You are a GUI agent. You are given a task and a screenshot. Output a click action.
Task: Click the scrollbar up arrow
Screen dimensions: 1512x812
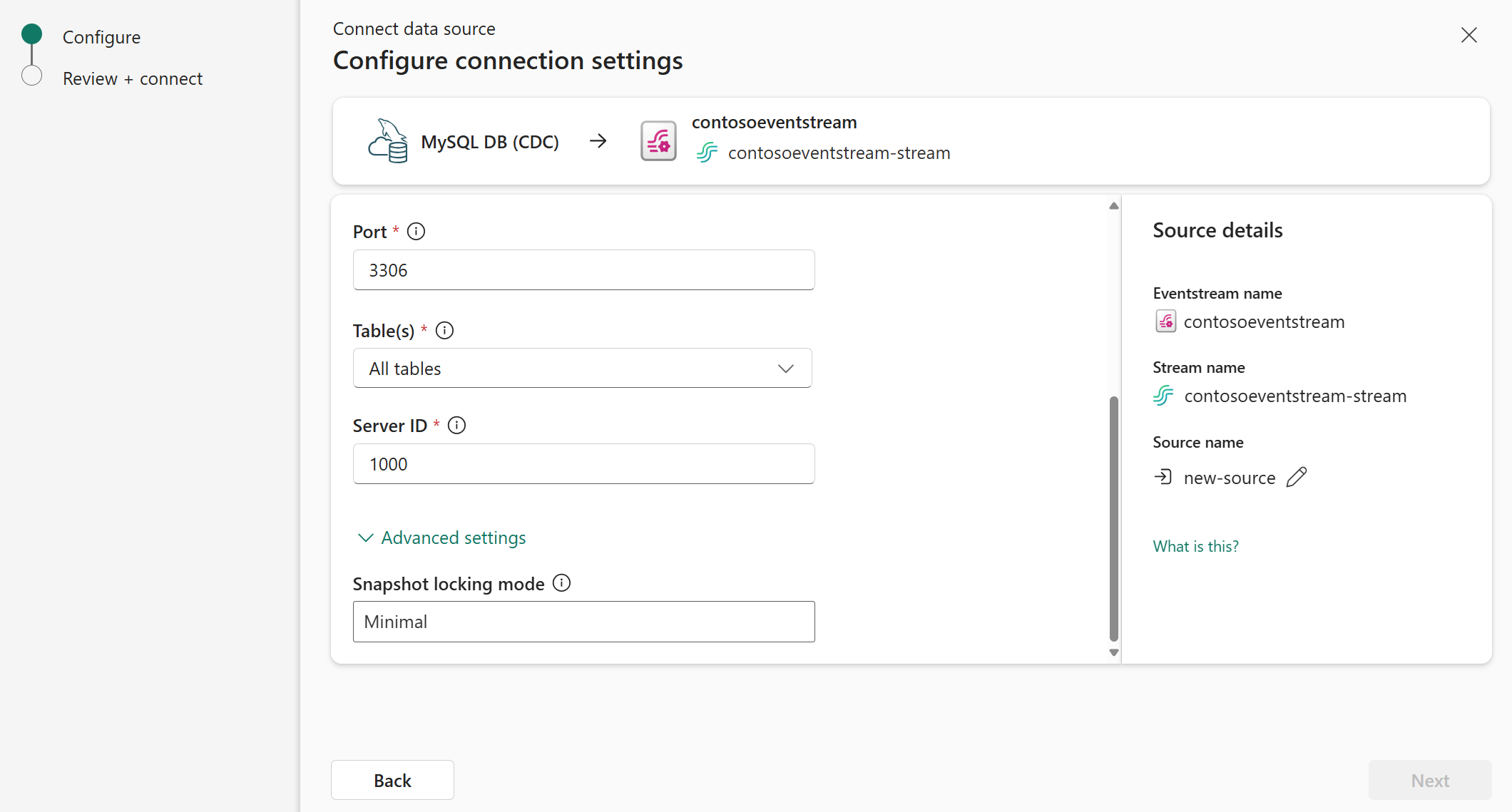[x=1114, y=206]
